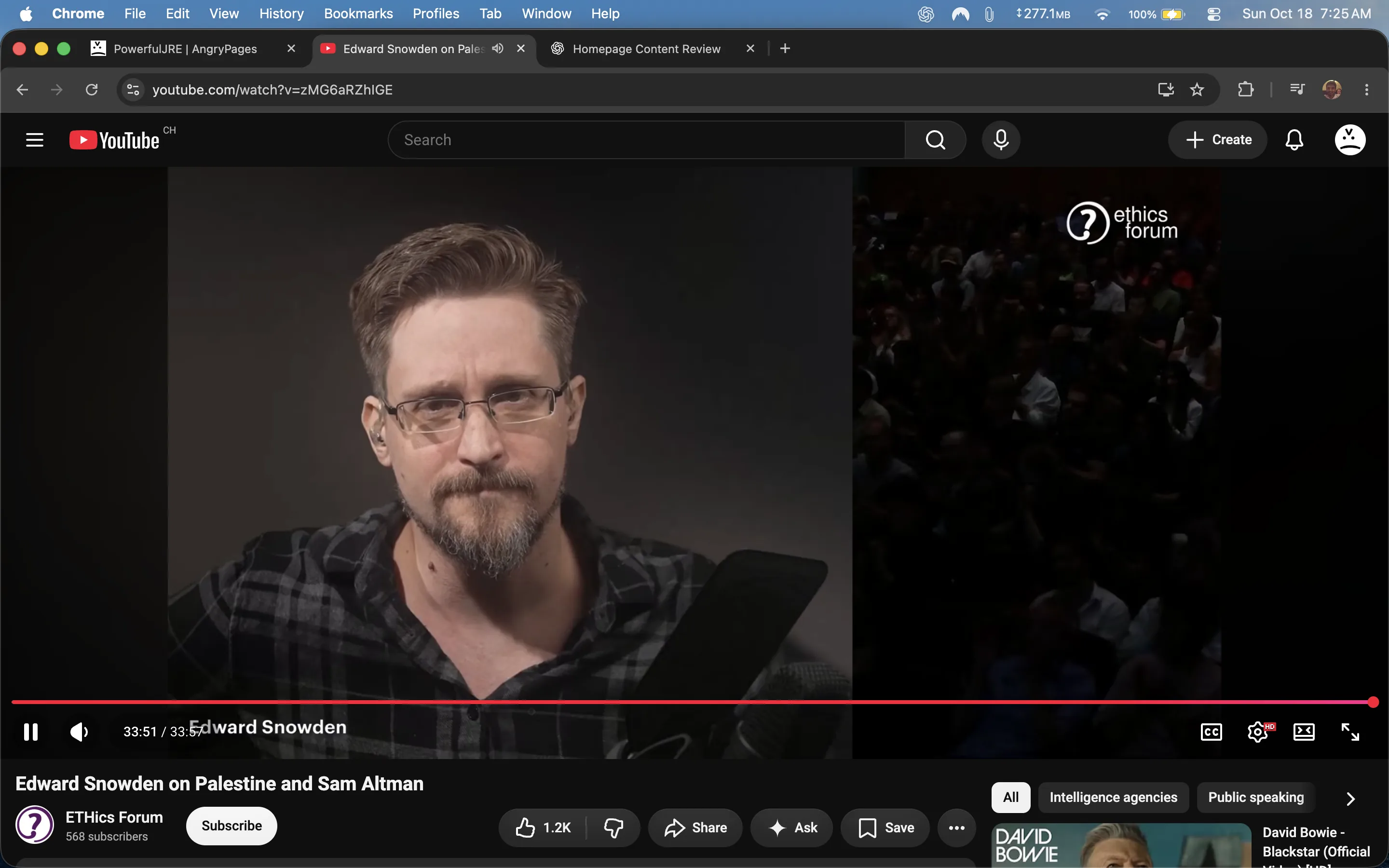Go to the YouTube home logo
The width and height of the screenshot is (1389, 868).
coord(115,140)
